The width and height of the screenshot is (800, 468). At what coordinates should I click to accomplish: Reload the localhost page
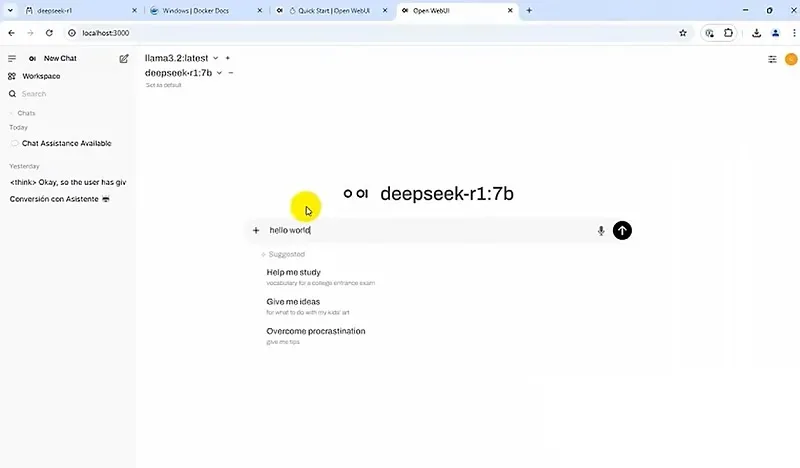click(x=49, y=33)
